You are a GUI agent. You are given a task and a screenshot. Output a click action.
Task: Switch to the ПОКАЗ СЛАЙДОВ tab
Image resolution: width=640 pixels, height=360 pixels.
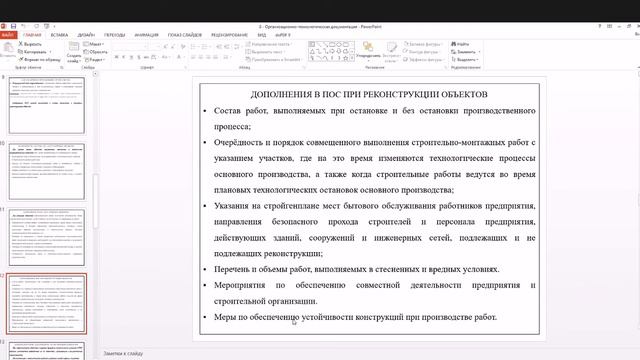click(x=184, y=35)
